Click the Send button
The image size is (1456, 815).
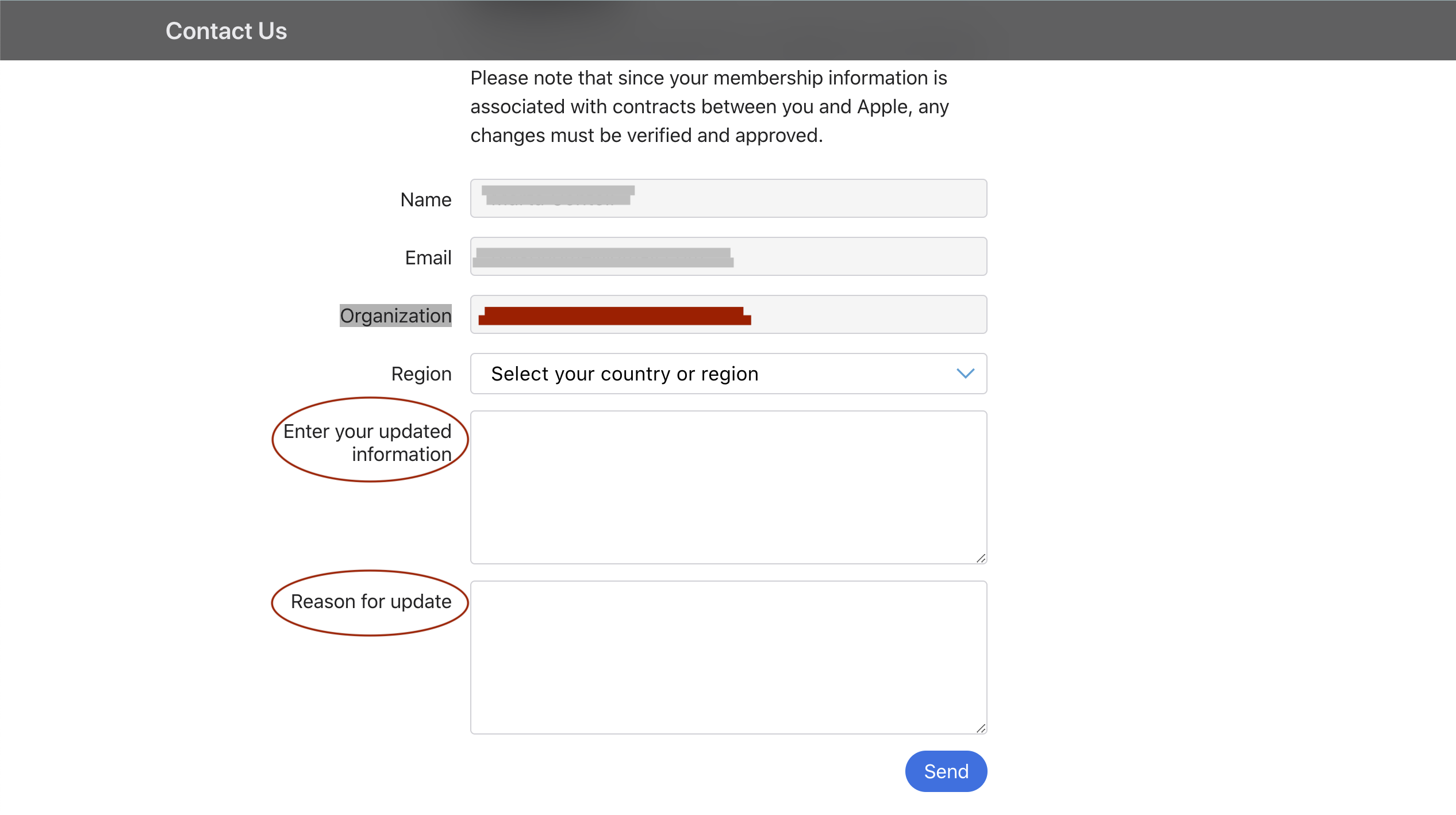pos(946,771)
